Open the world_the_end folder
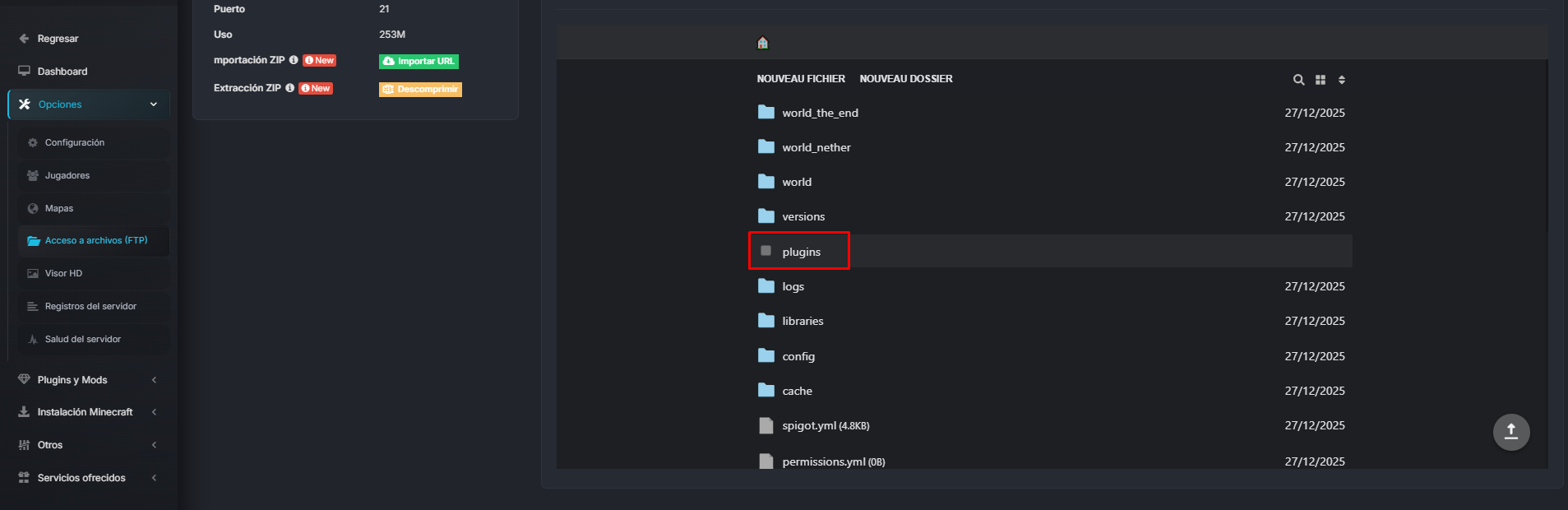This screenshot has width=1568, height=510. click(x=819, y=113)
